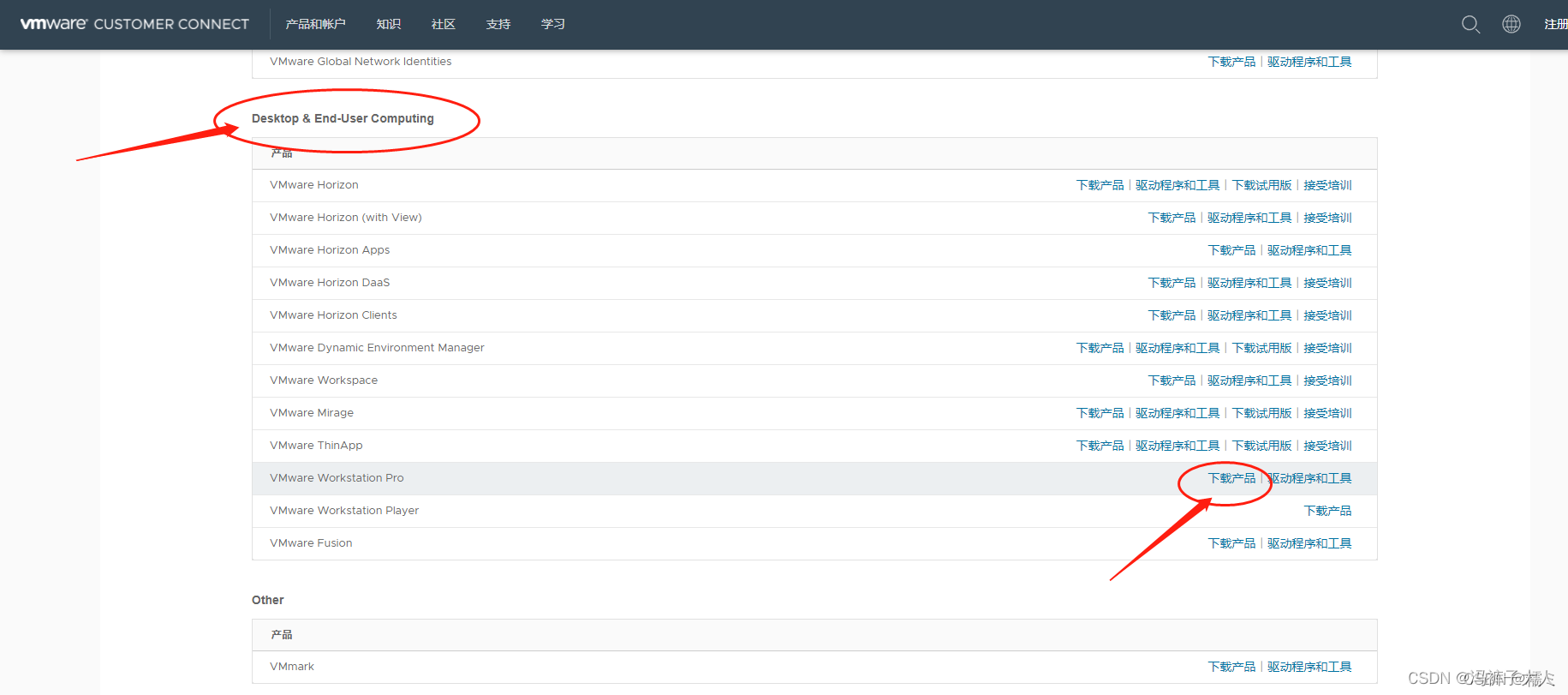Click the VMware Workstation Player product name
Viewport: 1568px width, 695px height.
pos(344,511)
